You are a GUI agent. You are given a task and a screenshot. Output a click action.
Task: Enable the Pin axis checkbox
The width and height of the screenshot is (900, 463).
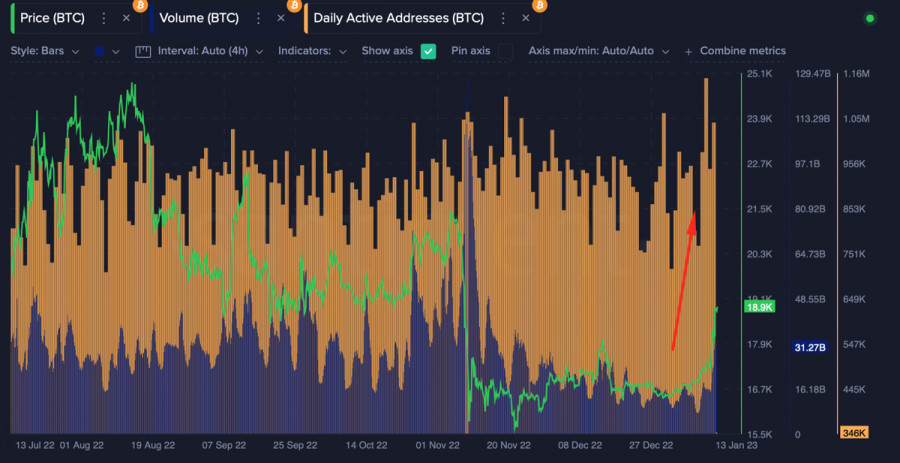pyautogui.click(x=506, y=51)
